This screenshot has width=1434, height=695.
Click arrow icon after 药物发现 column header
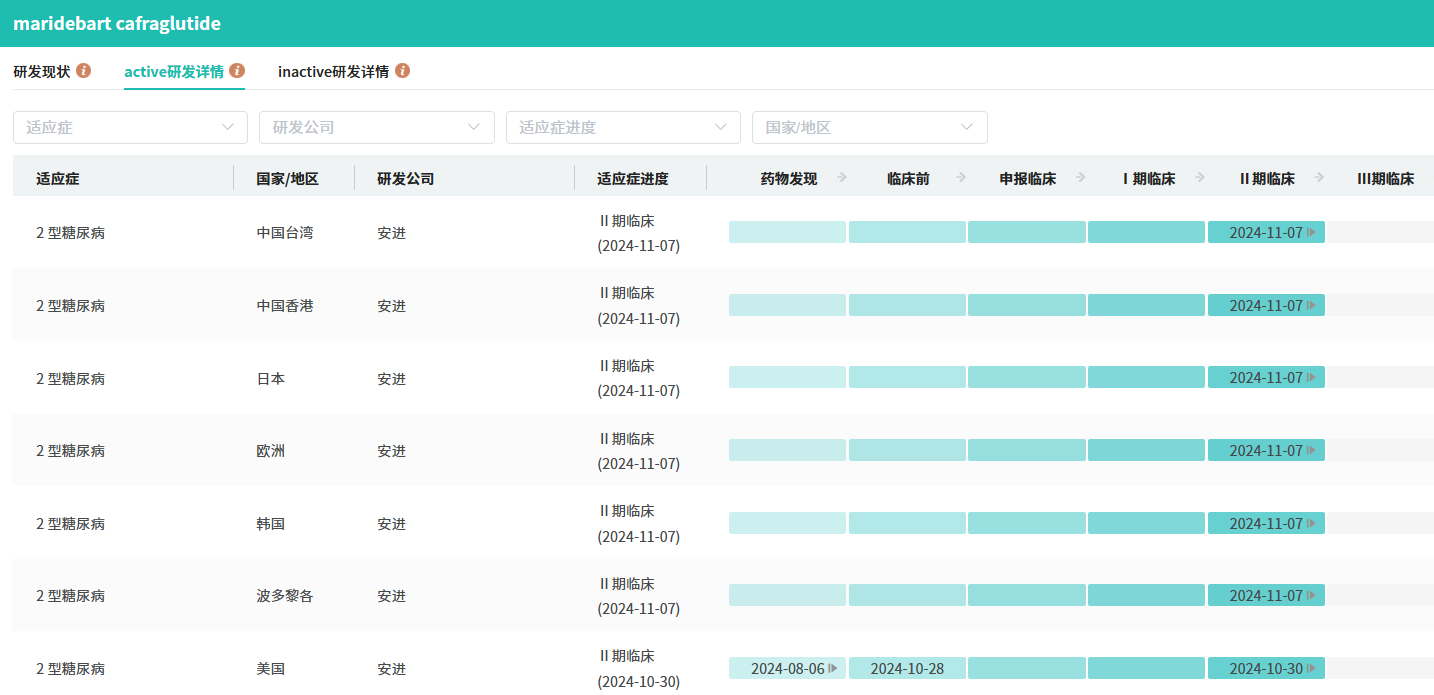point(842,178)
